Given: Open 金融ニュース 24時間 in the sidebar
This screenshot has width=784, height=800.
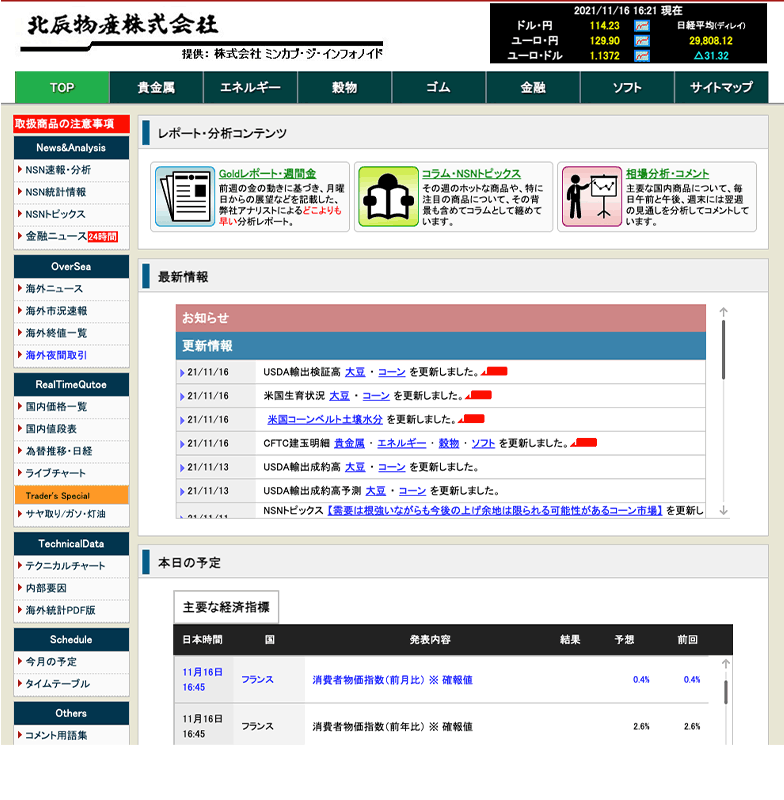Looking at the screenshot, I should coord(70,237).
